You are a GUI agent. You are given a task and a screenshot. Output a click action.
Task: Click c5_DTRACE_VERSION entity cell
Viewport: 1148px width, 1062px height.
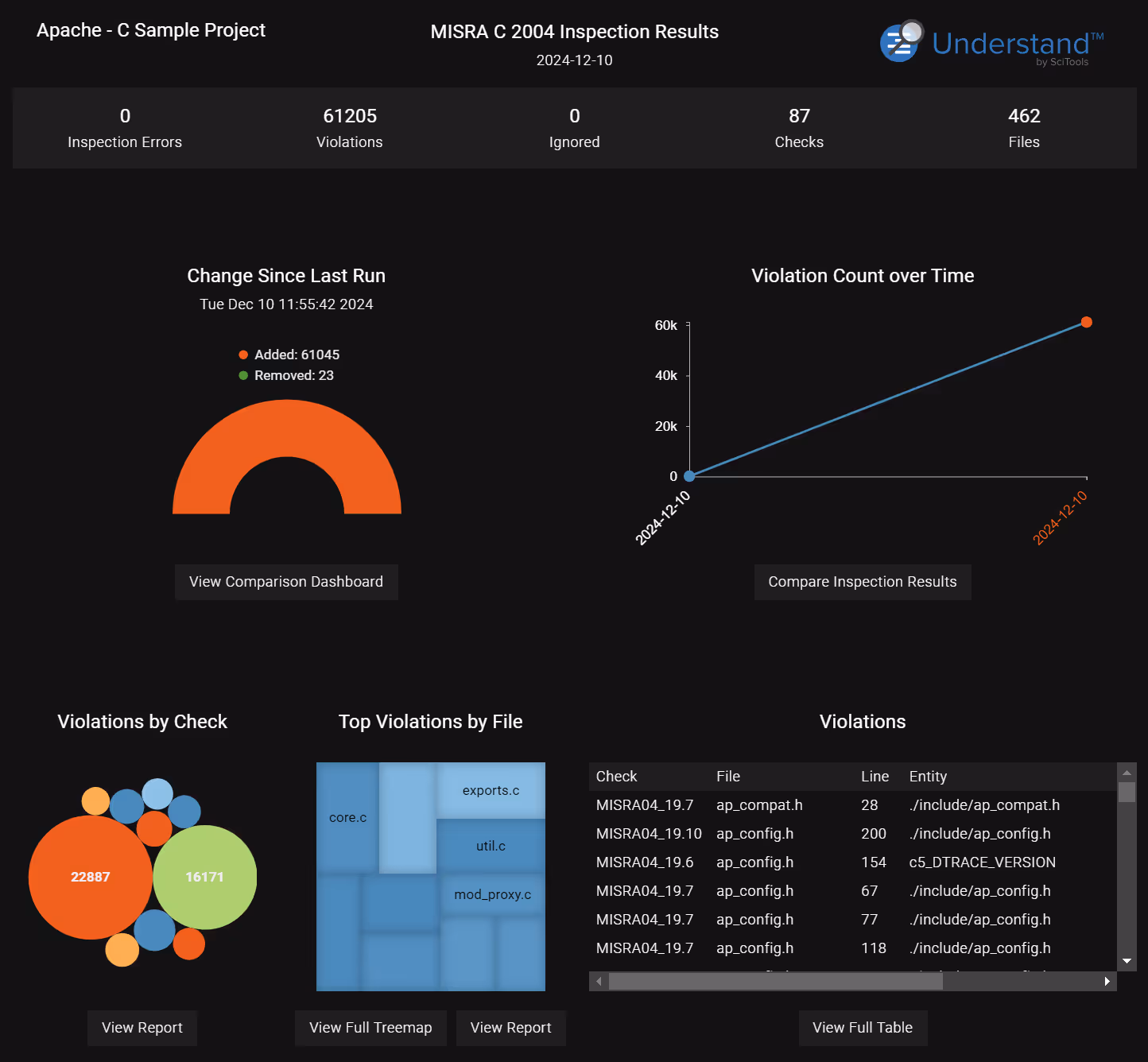(983, 862)
